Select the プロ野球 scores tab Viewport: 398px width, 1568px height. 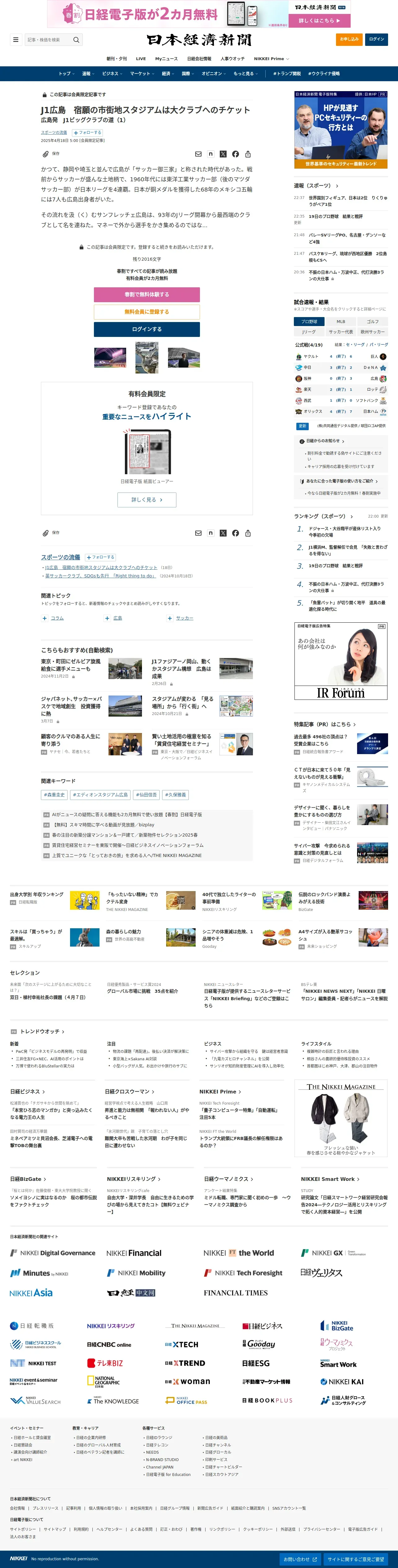(309, 321)
